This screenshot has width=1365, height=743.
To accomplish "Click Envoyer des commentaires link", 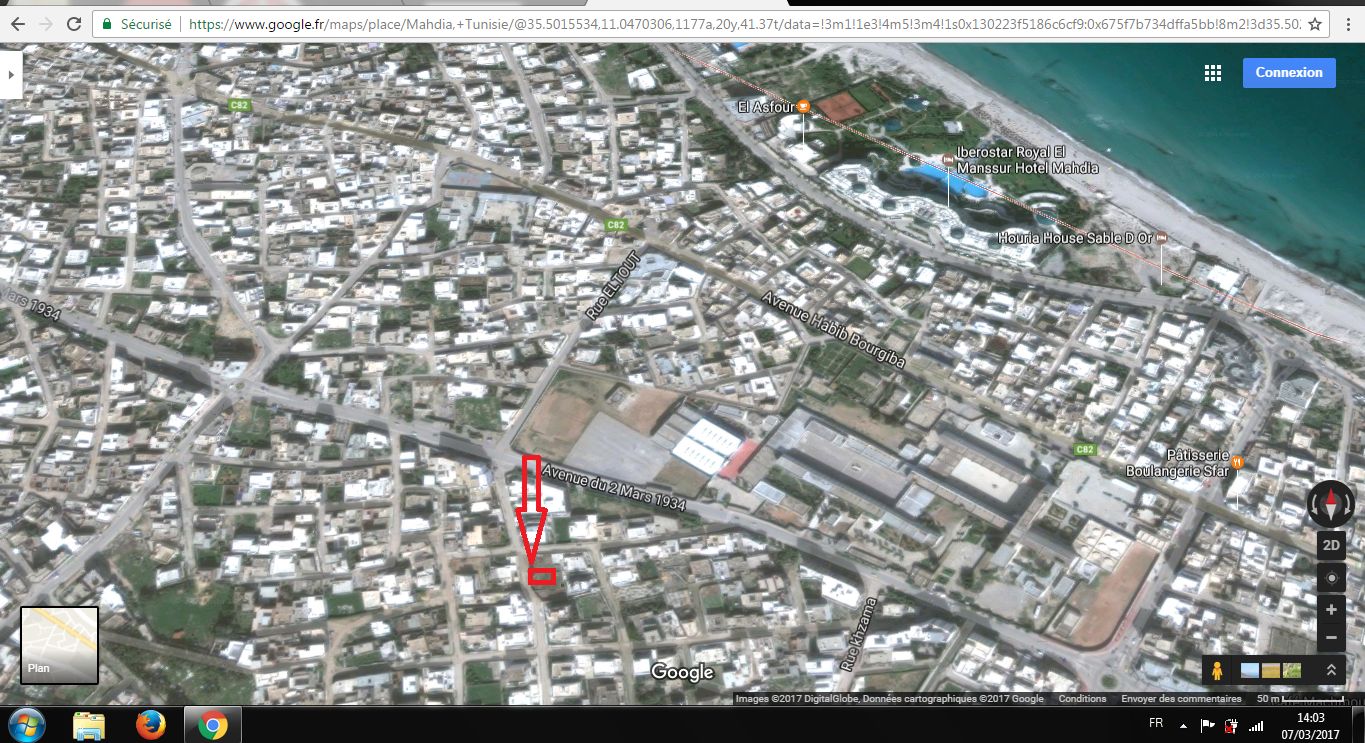I will [1181, 699].
